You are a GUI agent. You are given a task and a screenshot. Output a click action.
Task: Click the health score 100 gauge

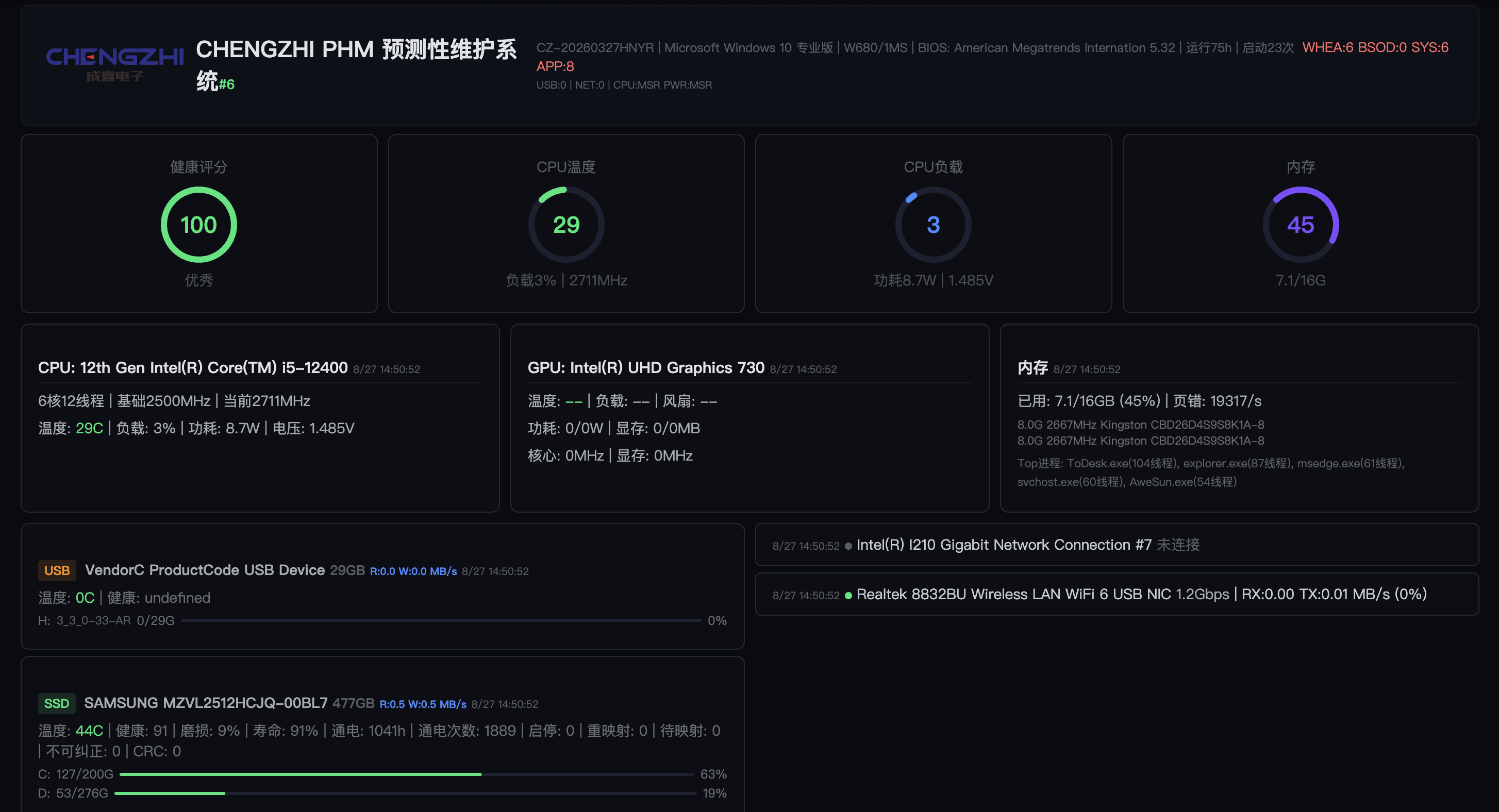[x=199, y=225]
